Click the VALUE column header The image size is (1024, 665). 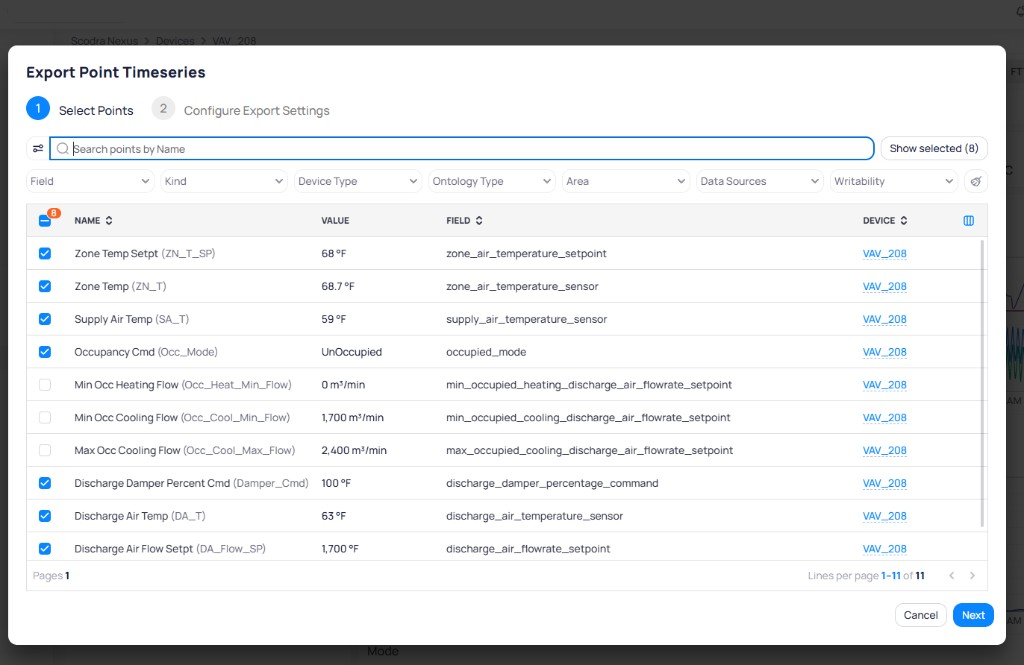point(335,221)
